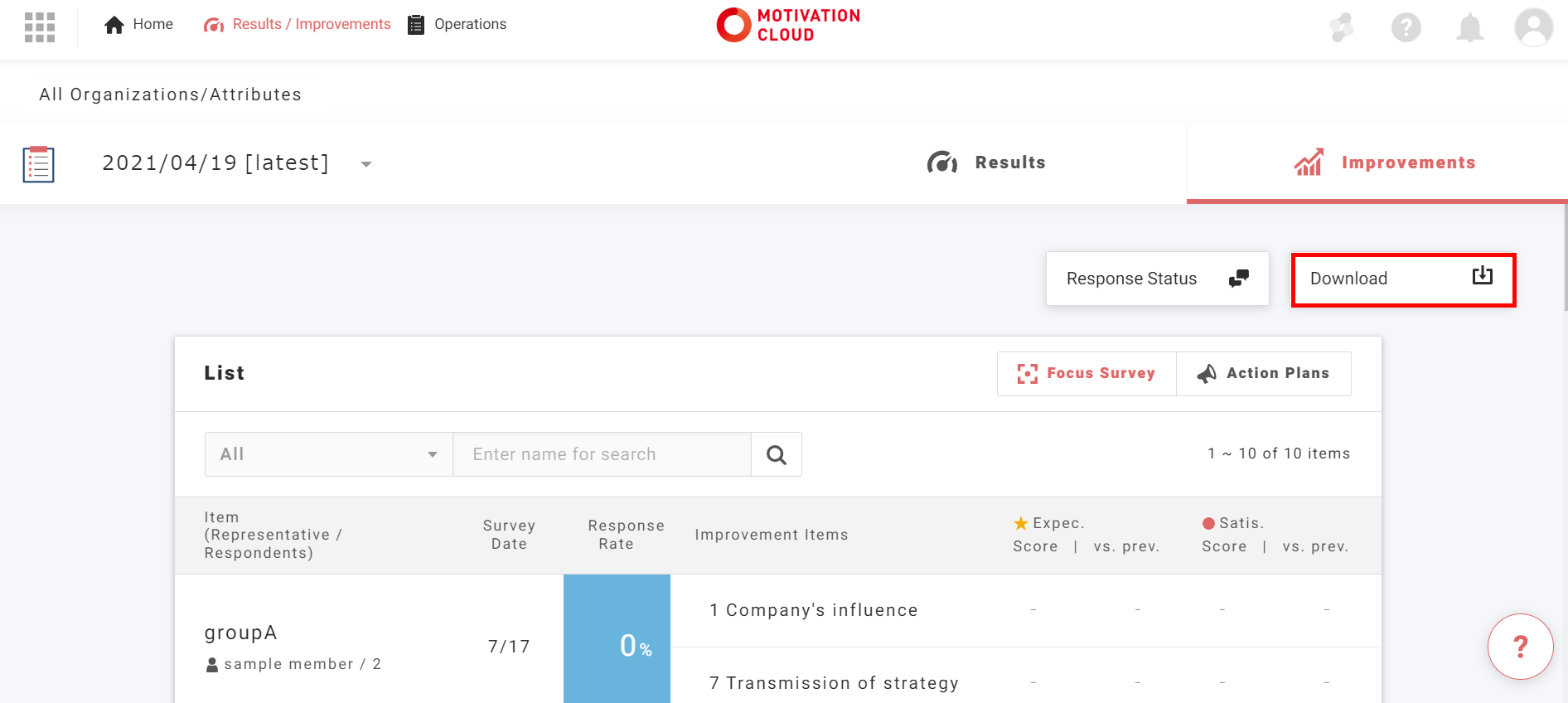
Task: Click the Download button
Action: [1402, 279]
